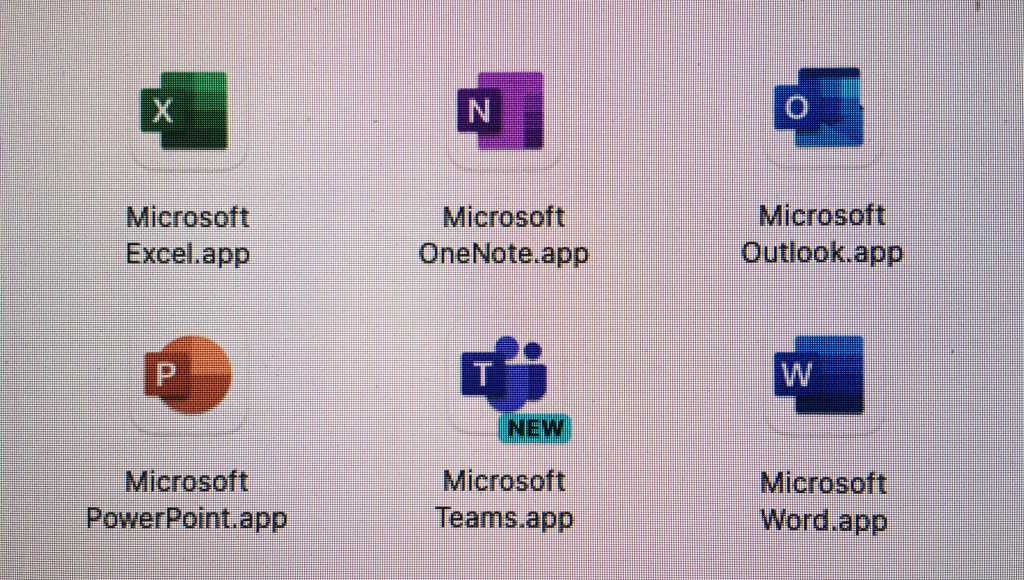Viewport: 1024px width, 580px height.
Task: Click the people silhouette on Teams icon
Action: (x=527, y=370)
